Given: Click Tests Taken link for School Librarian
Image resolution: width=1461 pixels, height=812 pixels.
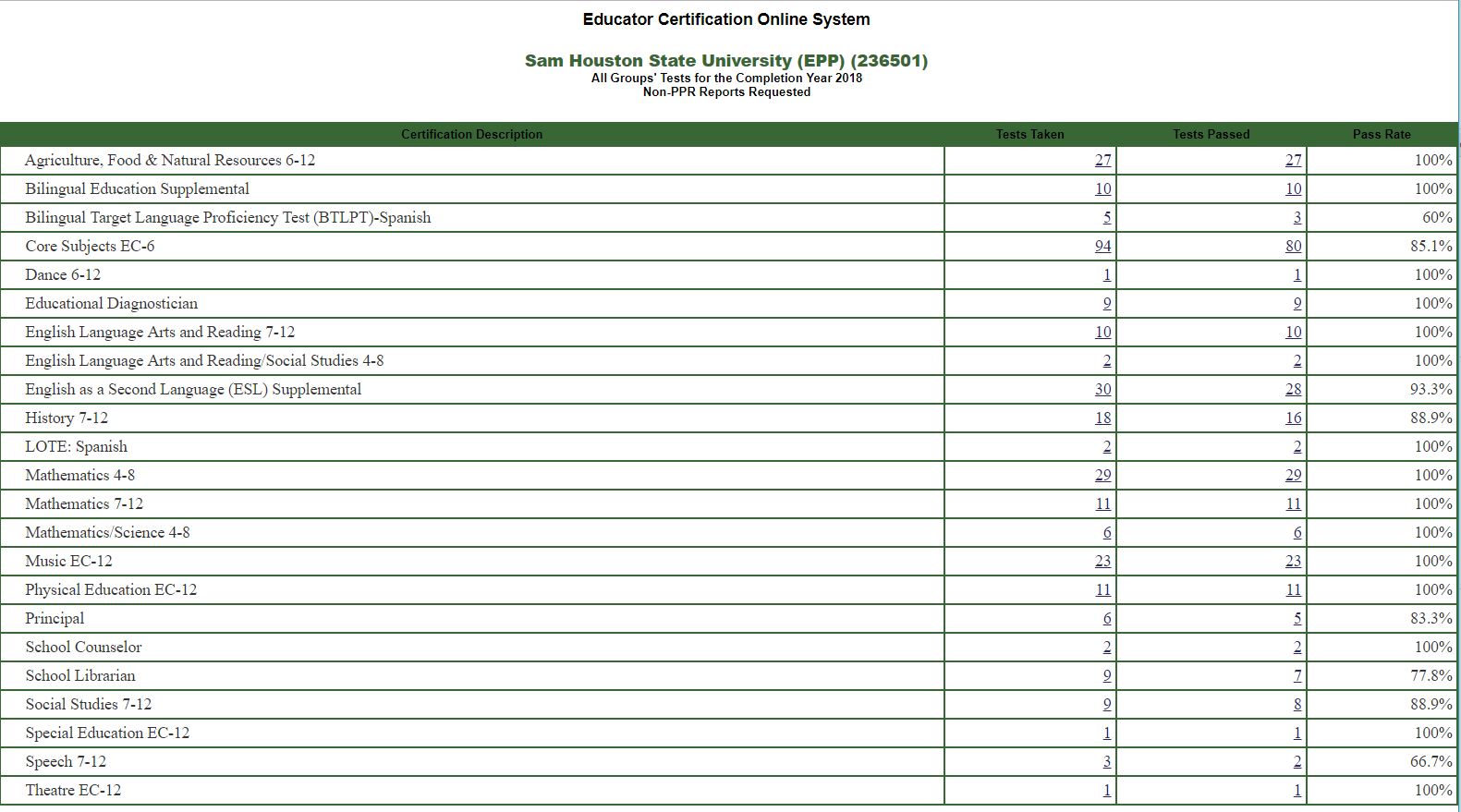Looking at the screenshot, I should point(1106,675).
